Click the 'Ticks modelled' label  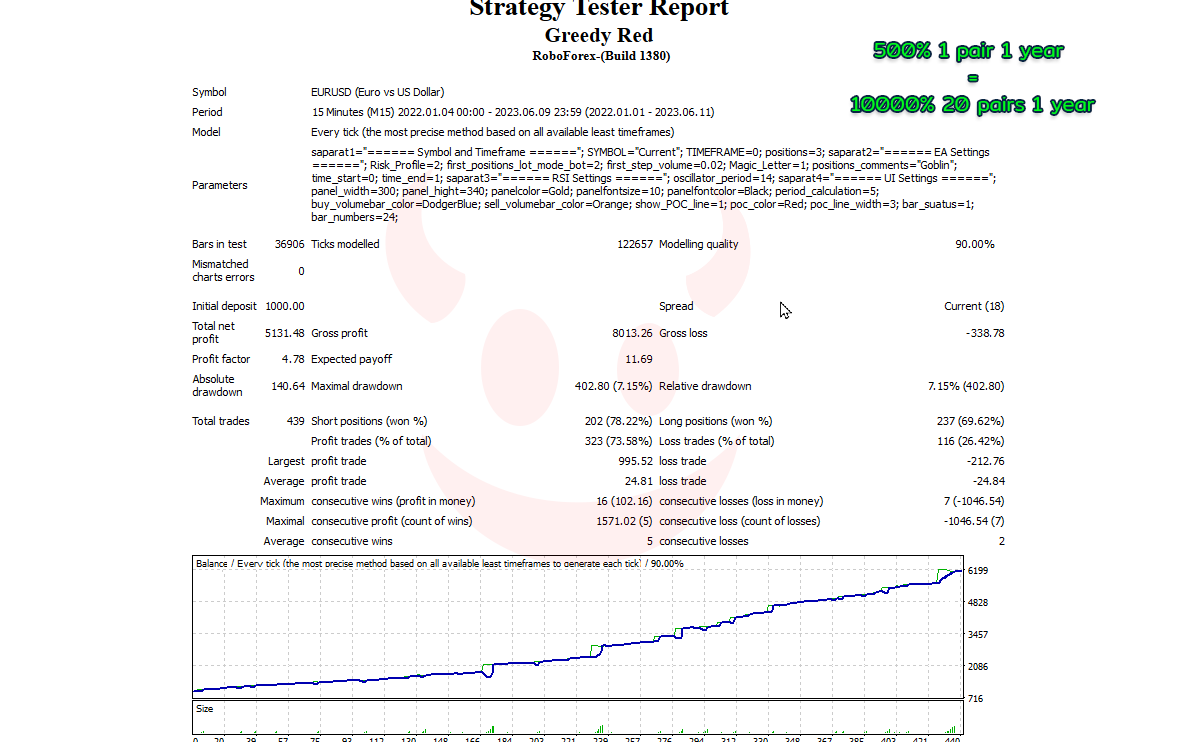[345, 244]
